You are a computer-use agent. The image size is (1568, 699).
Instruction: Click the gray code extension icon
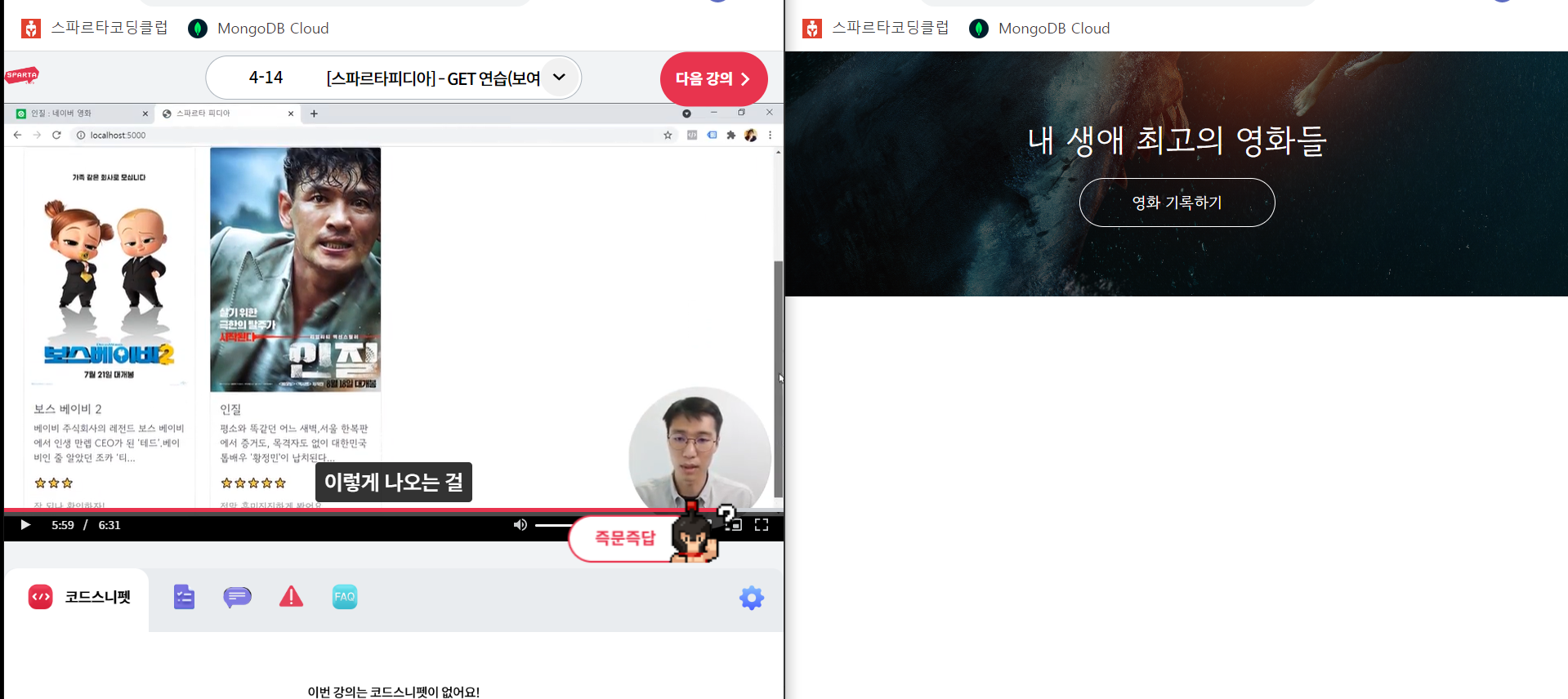(x=692, y=135)
